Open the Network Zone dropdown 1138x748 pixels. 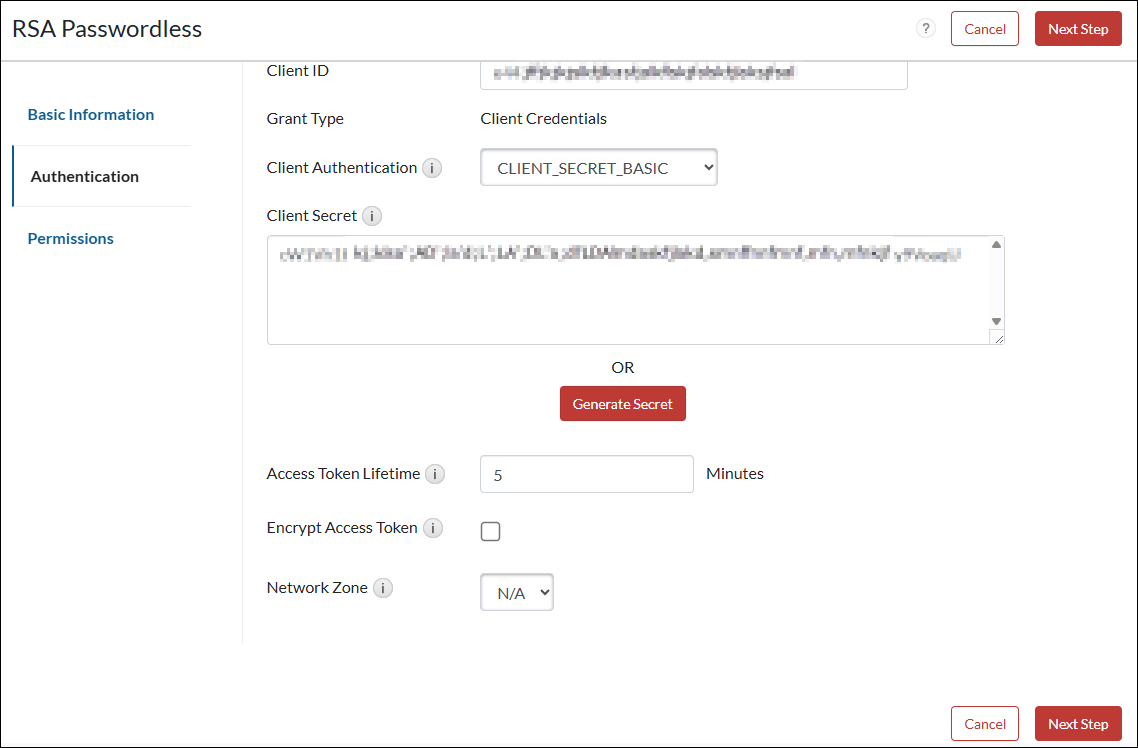(517, 593)
